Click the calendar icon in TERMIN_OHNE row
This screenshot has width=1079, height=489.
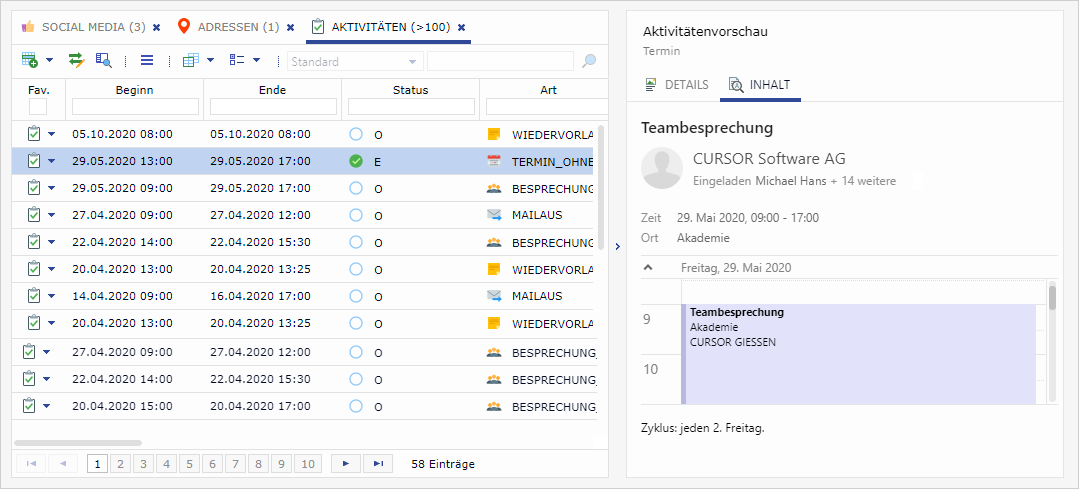[x=493, y=161]
